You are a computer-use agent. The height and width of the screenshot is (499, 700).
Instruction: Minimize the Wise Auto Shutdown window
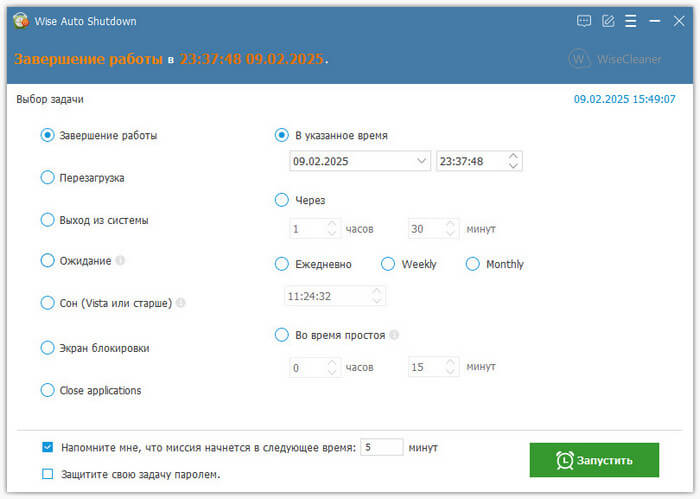pyautogui.click(x=655, y=21)
